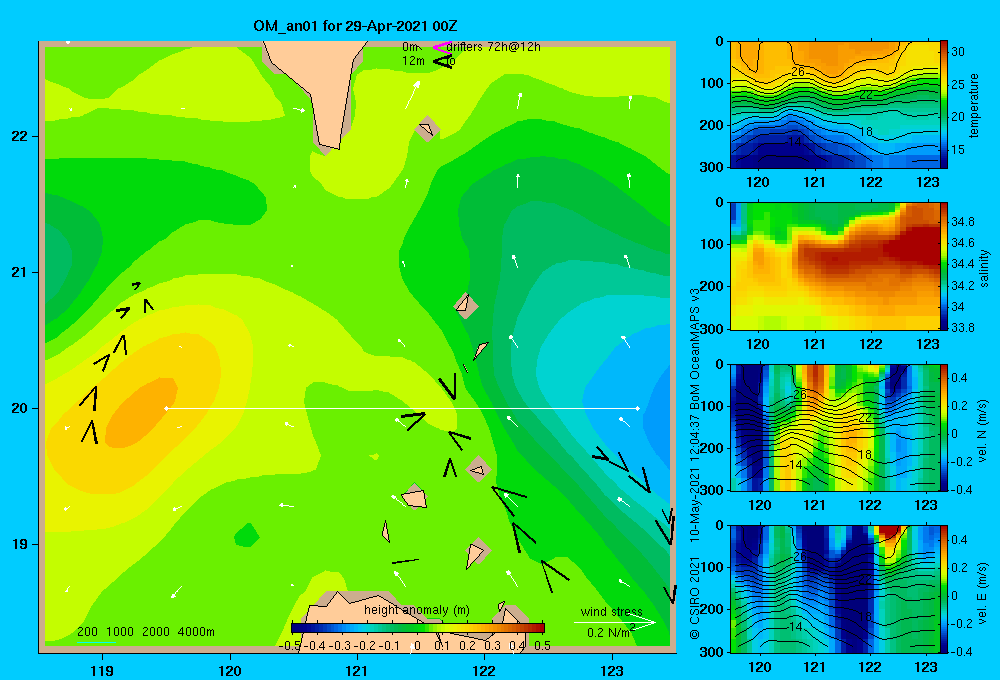Screen dimensions: 1000x680
Task: Click the "BoM OceanMAPS v3" credit text
Action: coord(695,348)
